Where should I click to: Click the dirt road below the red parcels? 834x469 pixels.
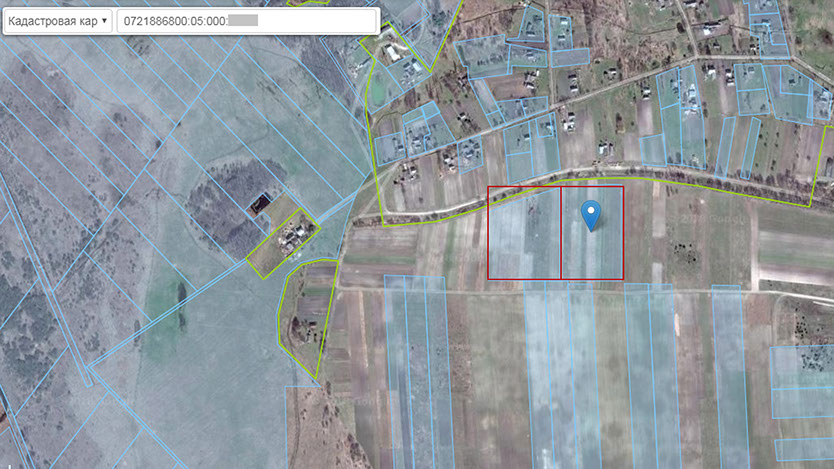point(450,288)
